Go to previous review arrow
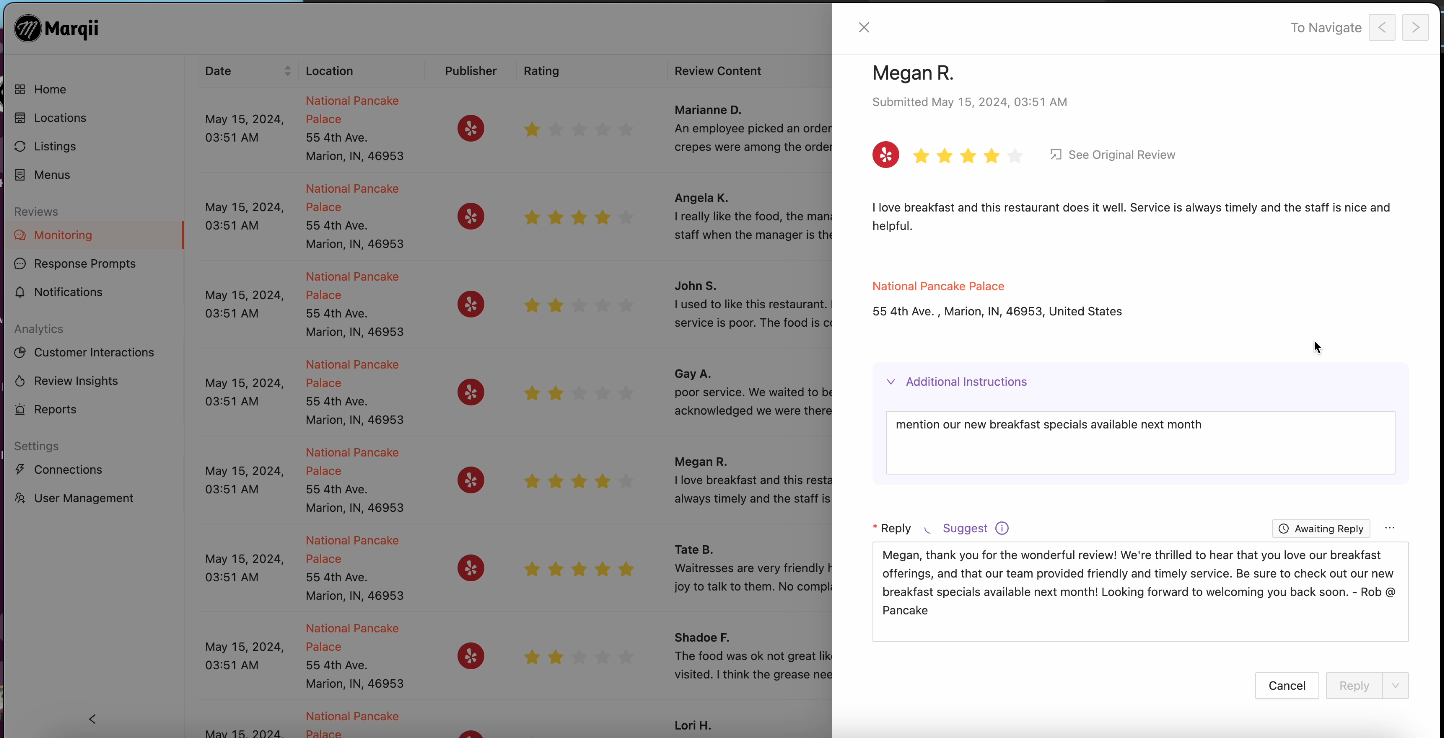This screenshot has height=738, width=1444. coord(1382,27)
